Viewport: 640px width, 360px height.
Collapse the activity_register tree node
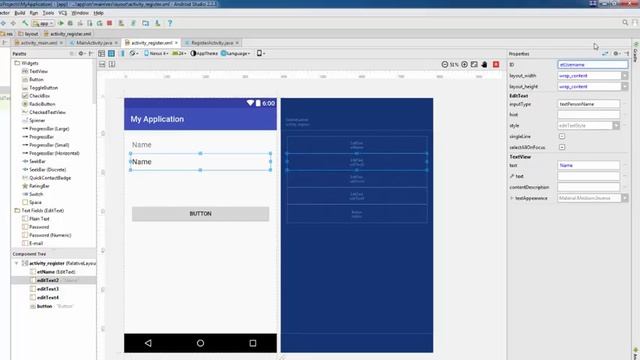pyautogui.click(x=17, y=263)
